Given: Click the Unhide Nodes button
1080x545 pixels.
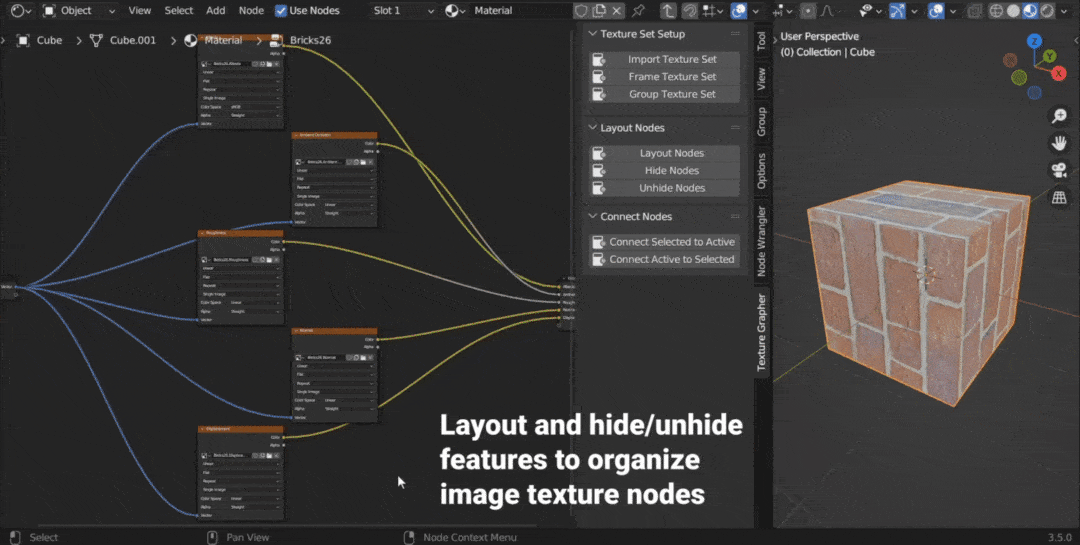Looking at the screenshot, I should tap(665, 187).
